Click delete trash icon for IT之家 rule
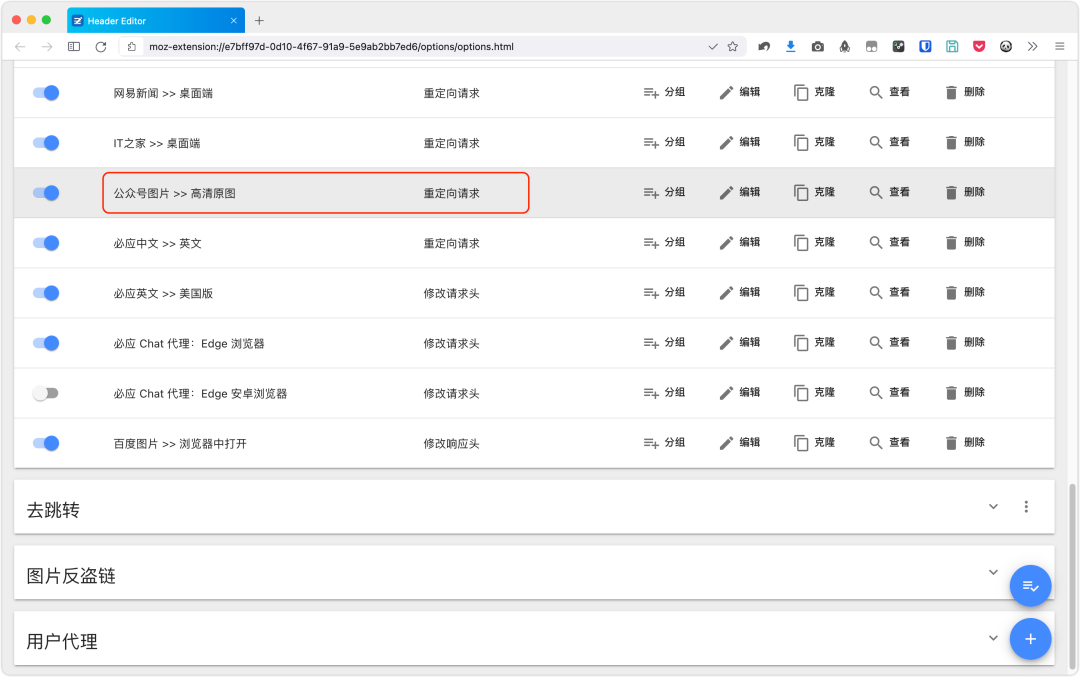 click(x=952, y=142)
